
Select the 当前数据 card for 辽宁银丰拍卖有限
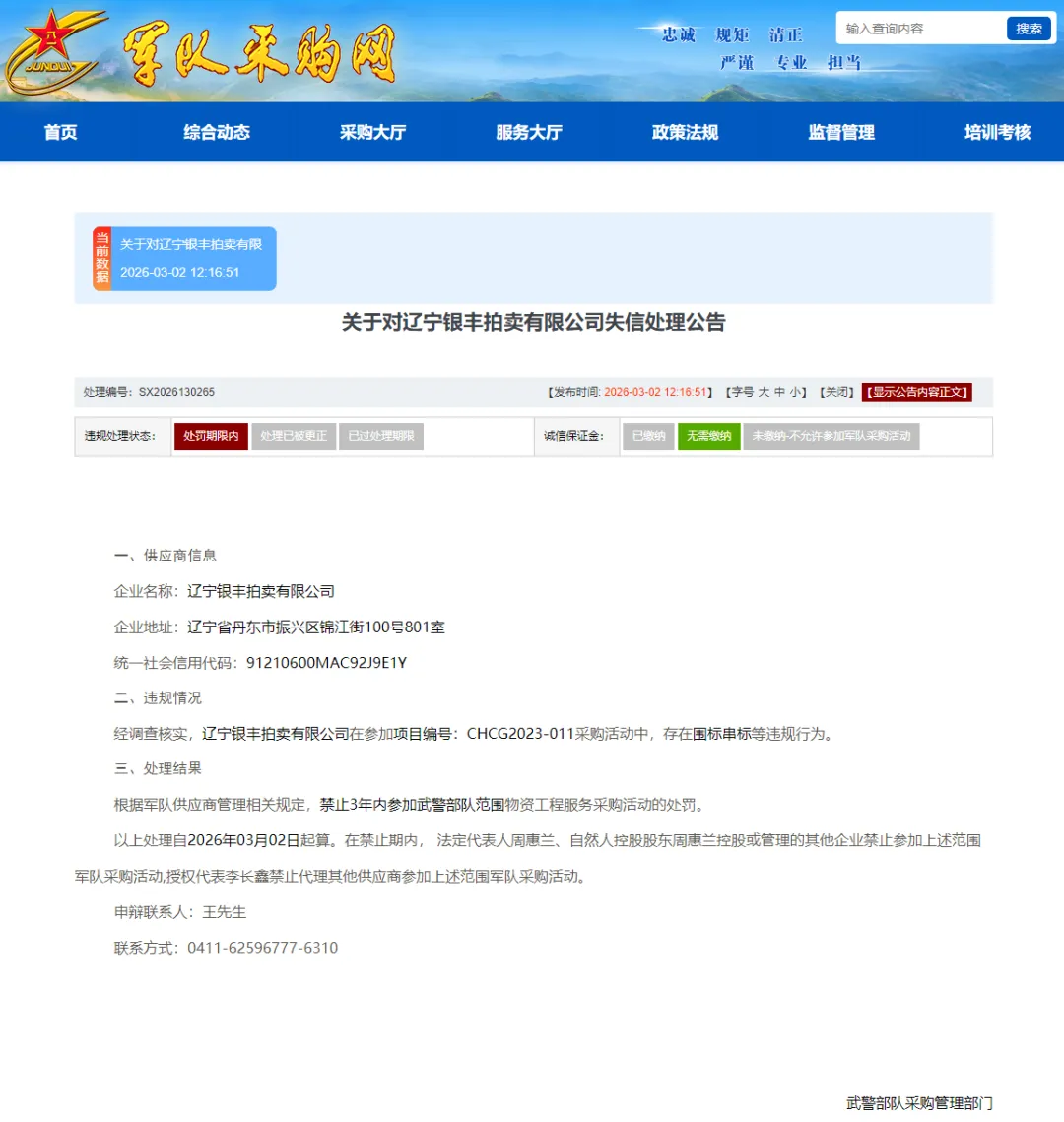click(x=184, y=258)
